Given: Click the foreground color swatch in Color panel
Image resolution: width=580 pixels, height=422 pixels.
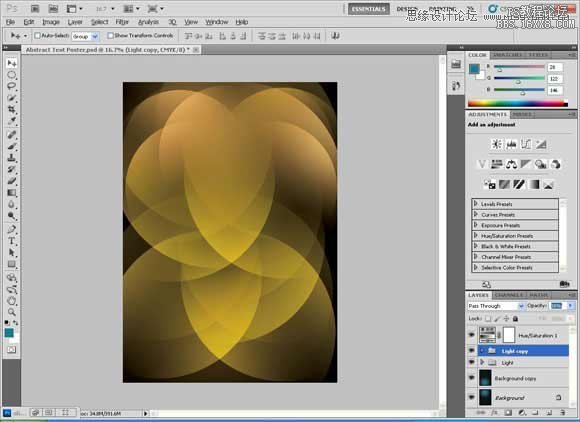Looking at the screenshot, I should [474, 69].
